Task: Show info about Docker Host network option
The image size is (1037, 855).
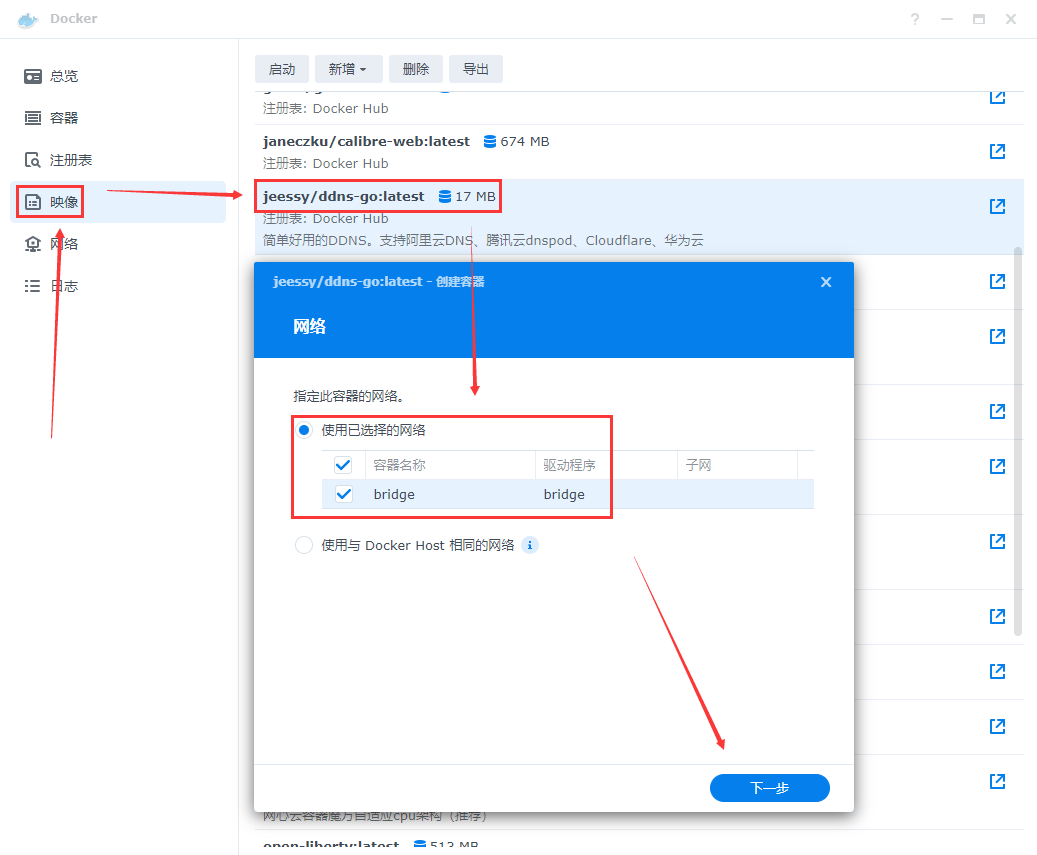Action: (x=530, y=546)
